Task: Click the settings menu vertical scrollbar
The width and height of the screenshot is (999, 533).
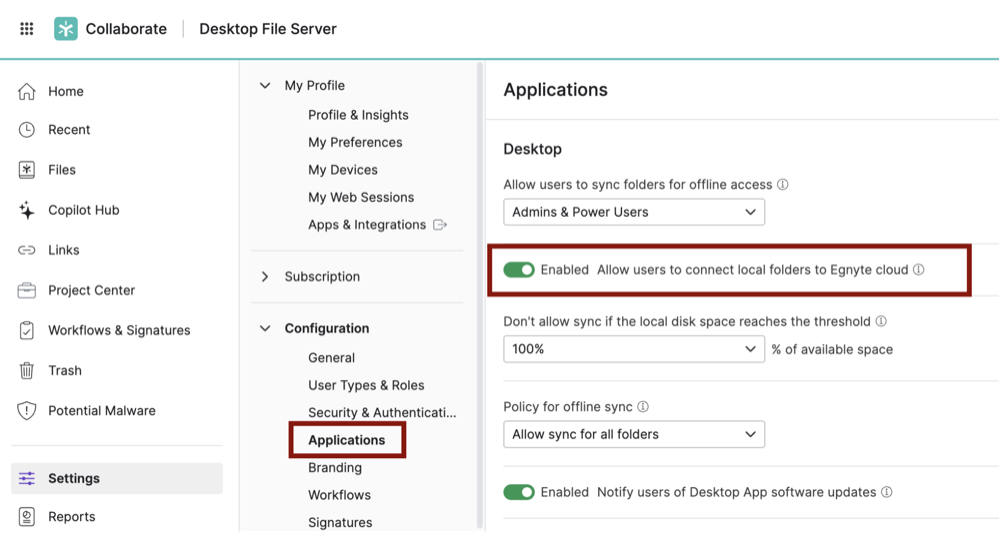Action: [480, 295]
